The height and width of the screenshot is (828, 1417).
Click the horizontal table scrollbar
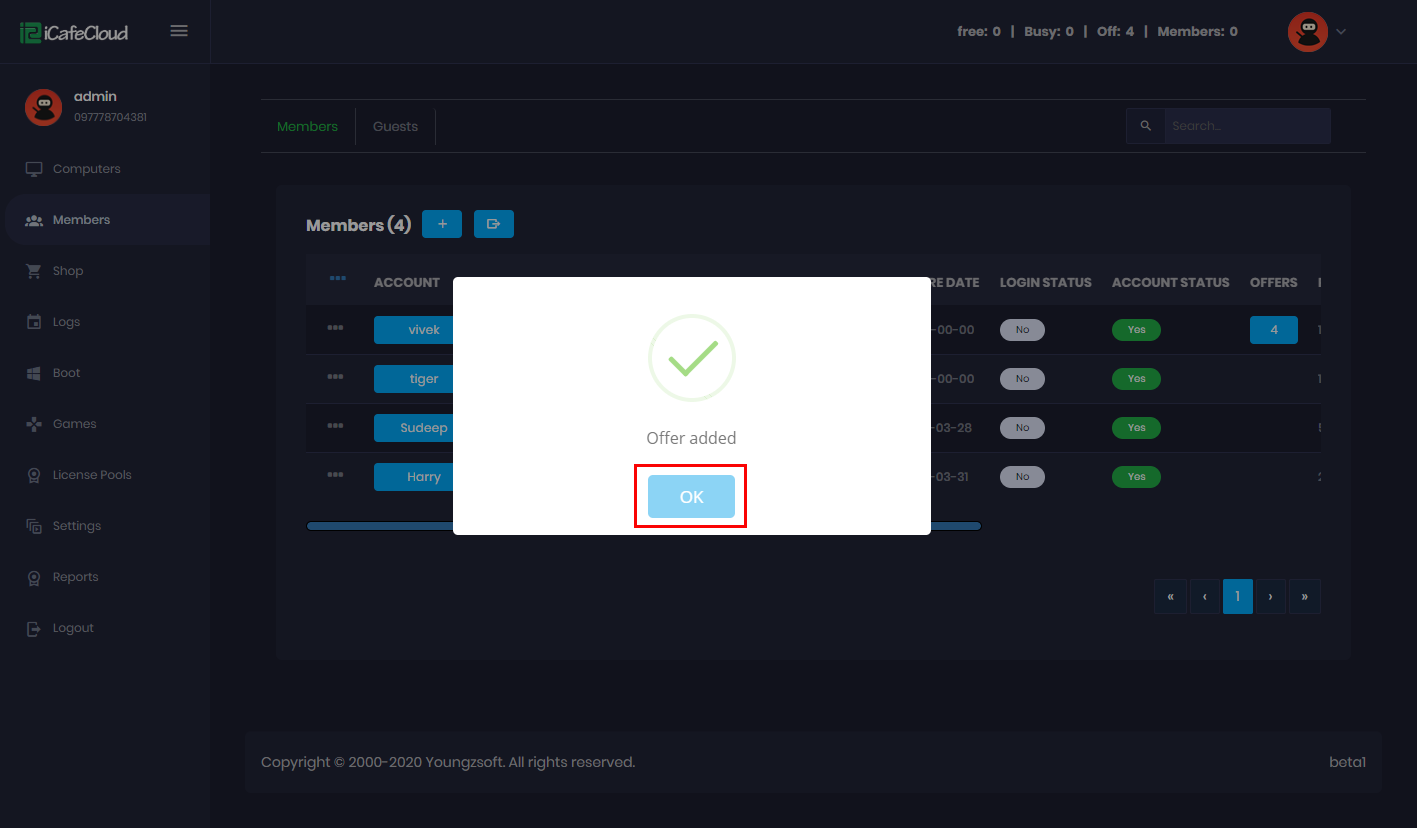click(380, 526)
